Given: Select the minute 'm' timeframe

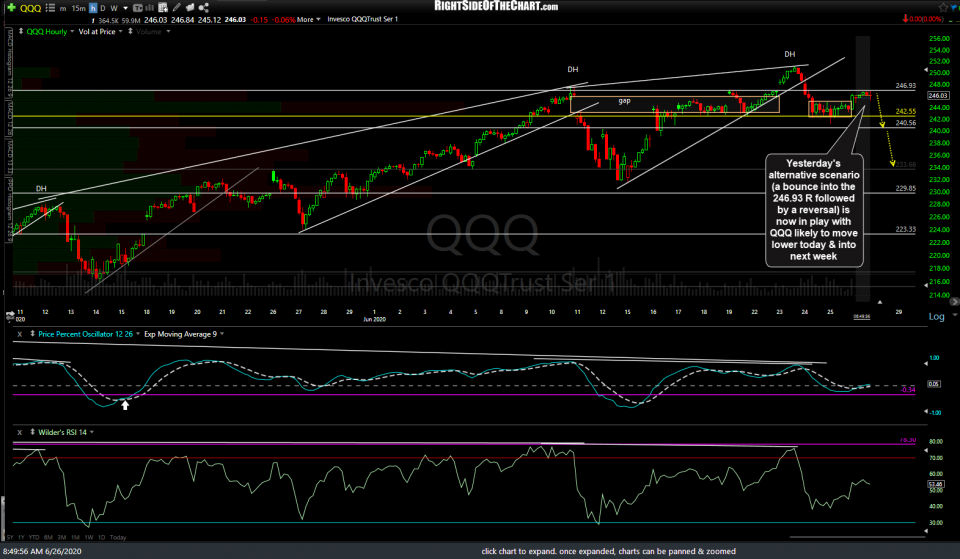Looking at the screenshot, I should pyautogui.click(x=62, y=8).
